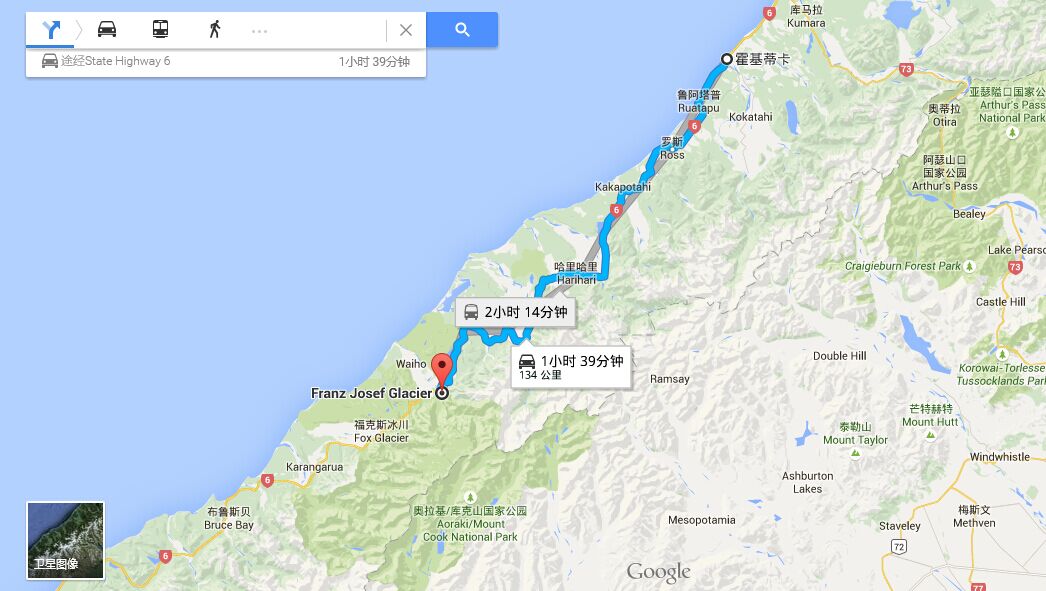Click the Craigieburn Forest Park marker
The width and height of the screenshot is (1046, 591).
point(969,266)
